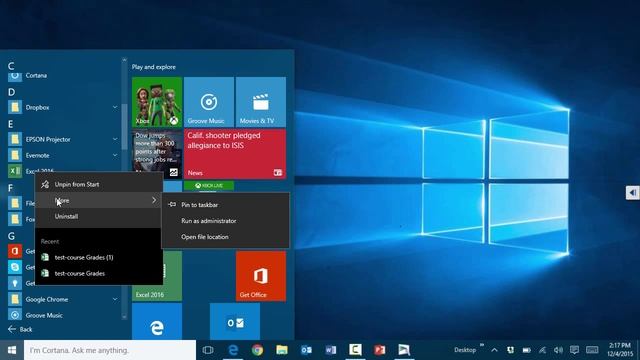The image size is (640, 360).
Task: Click the EPSON Projector folder entry
Action: click(63, 139)
